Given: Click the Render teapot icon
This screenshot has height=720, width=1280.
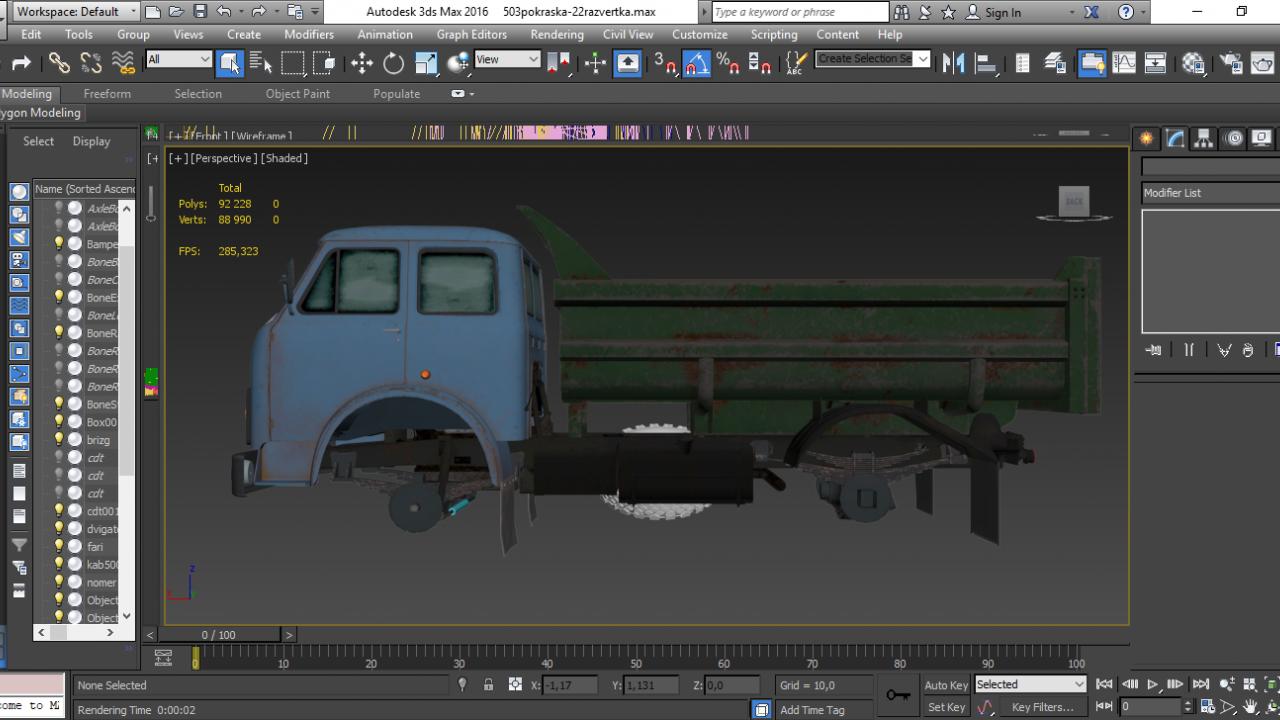Looking at the screenshot, I should [1262, 63].
